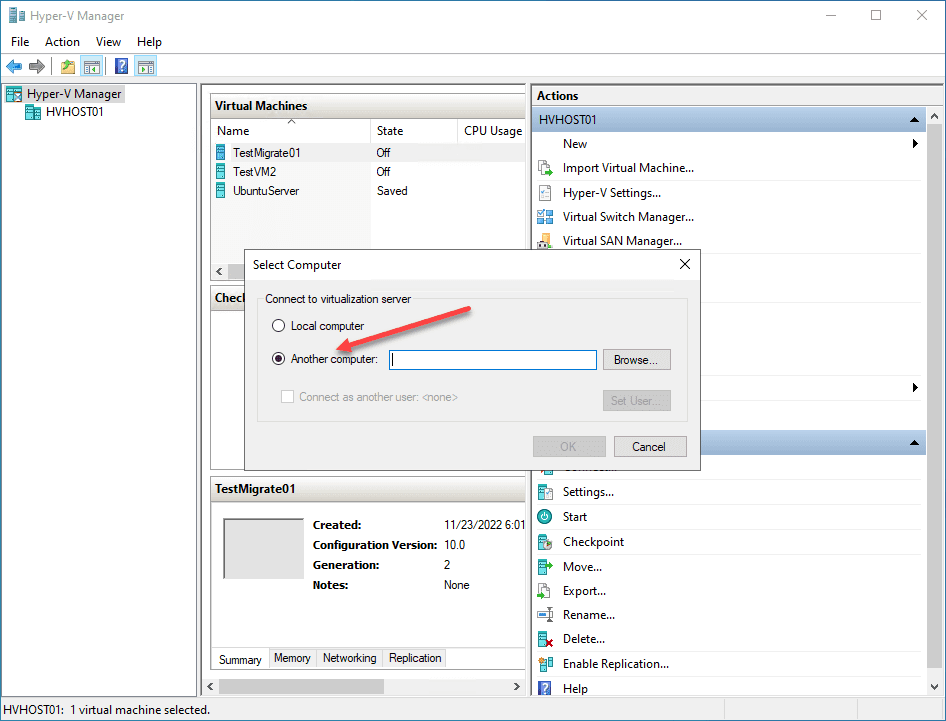Viewport: 946px width, 721px height.
Task: Click Actions pane scroll down arrow
Action: pos(934,687)
